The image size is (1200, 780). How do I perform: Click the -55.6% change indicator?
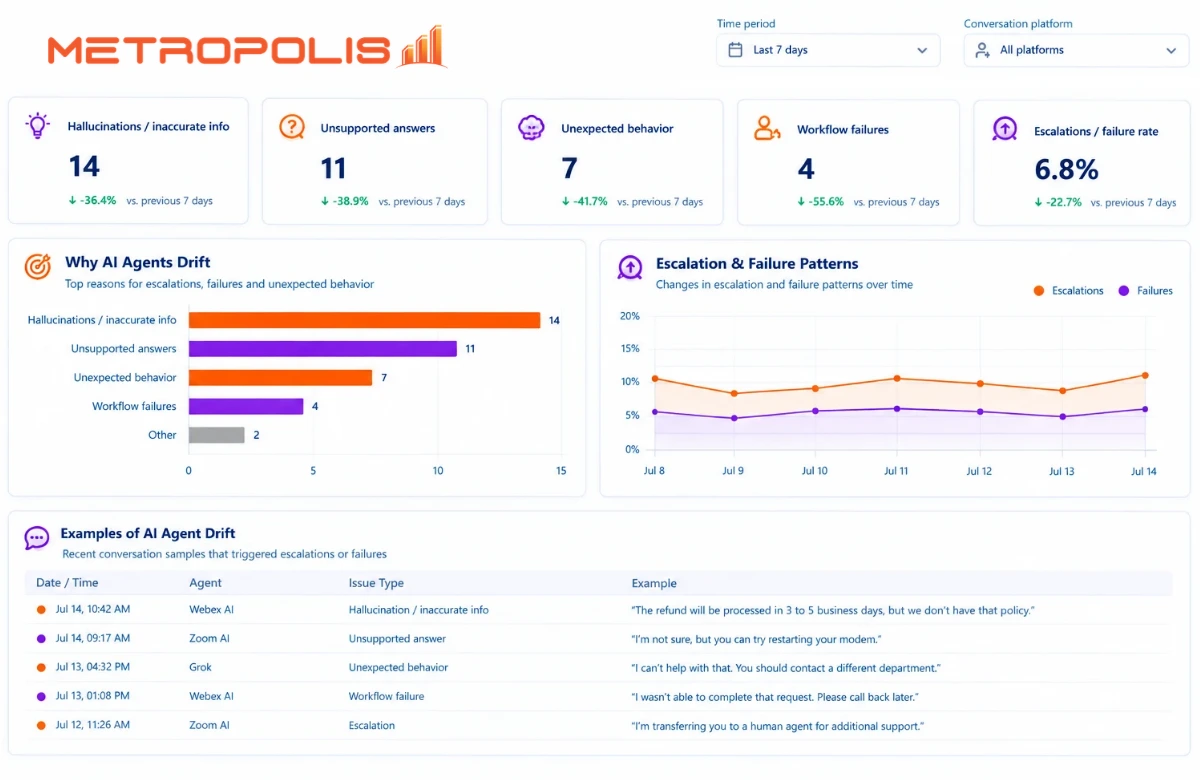(820, 201)
